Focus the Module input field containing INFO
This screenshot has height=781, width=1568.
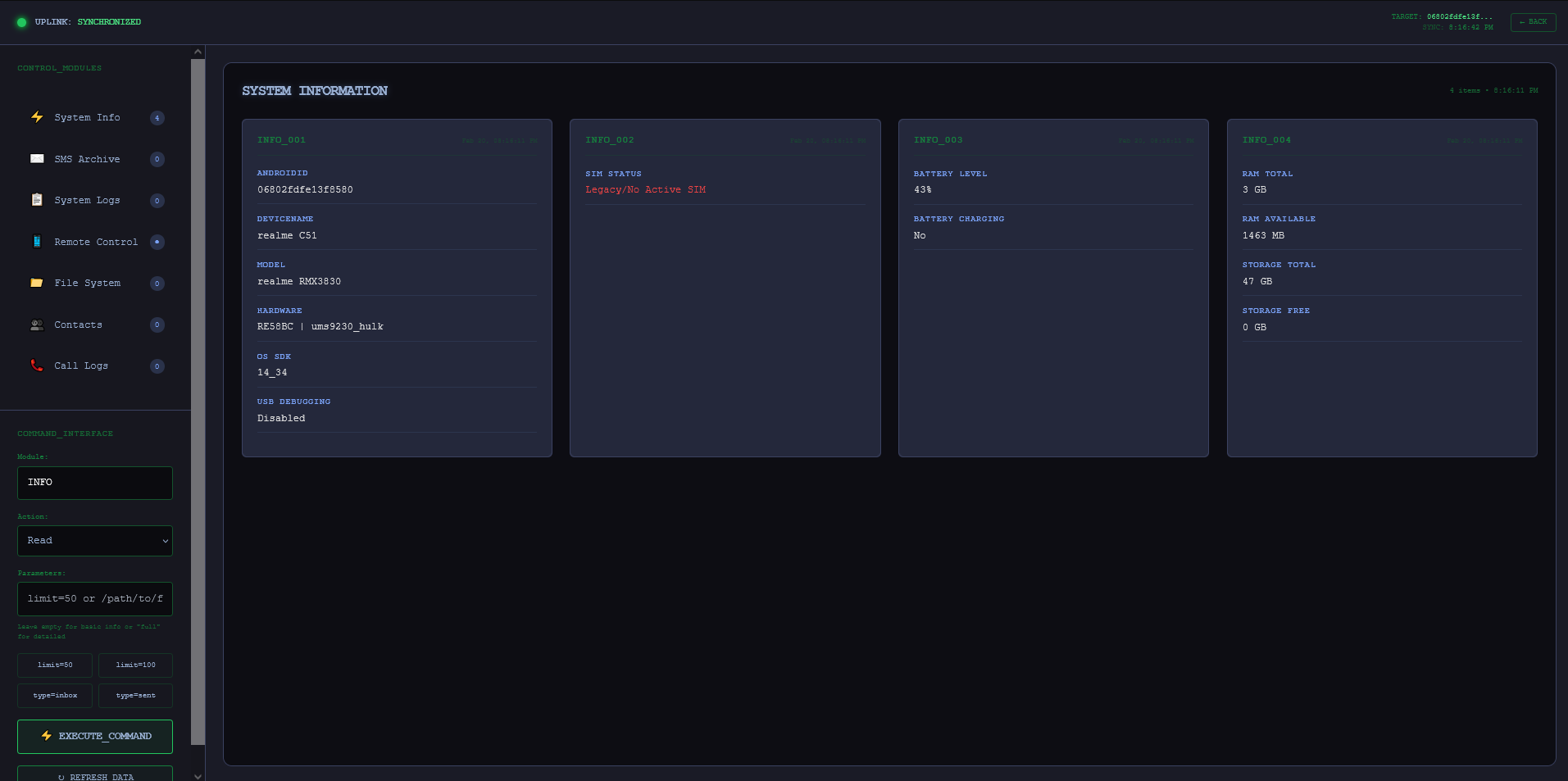[x=95, y=483]
